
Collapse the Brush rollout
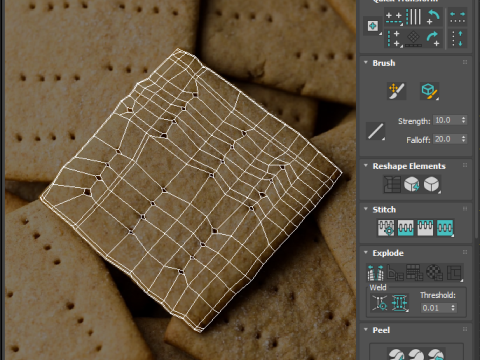click(x=366, y=63)
